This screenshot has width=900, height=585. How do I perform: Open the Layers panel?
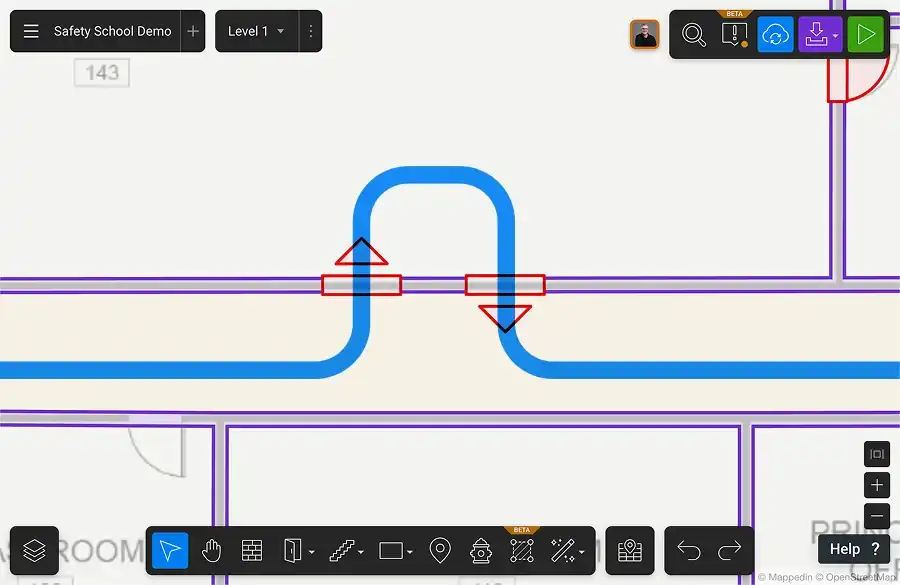click(x=34, y=550)
